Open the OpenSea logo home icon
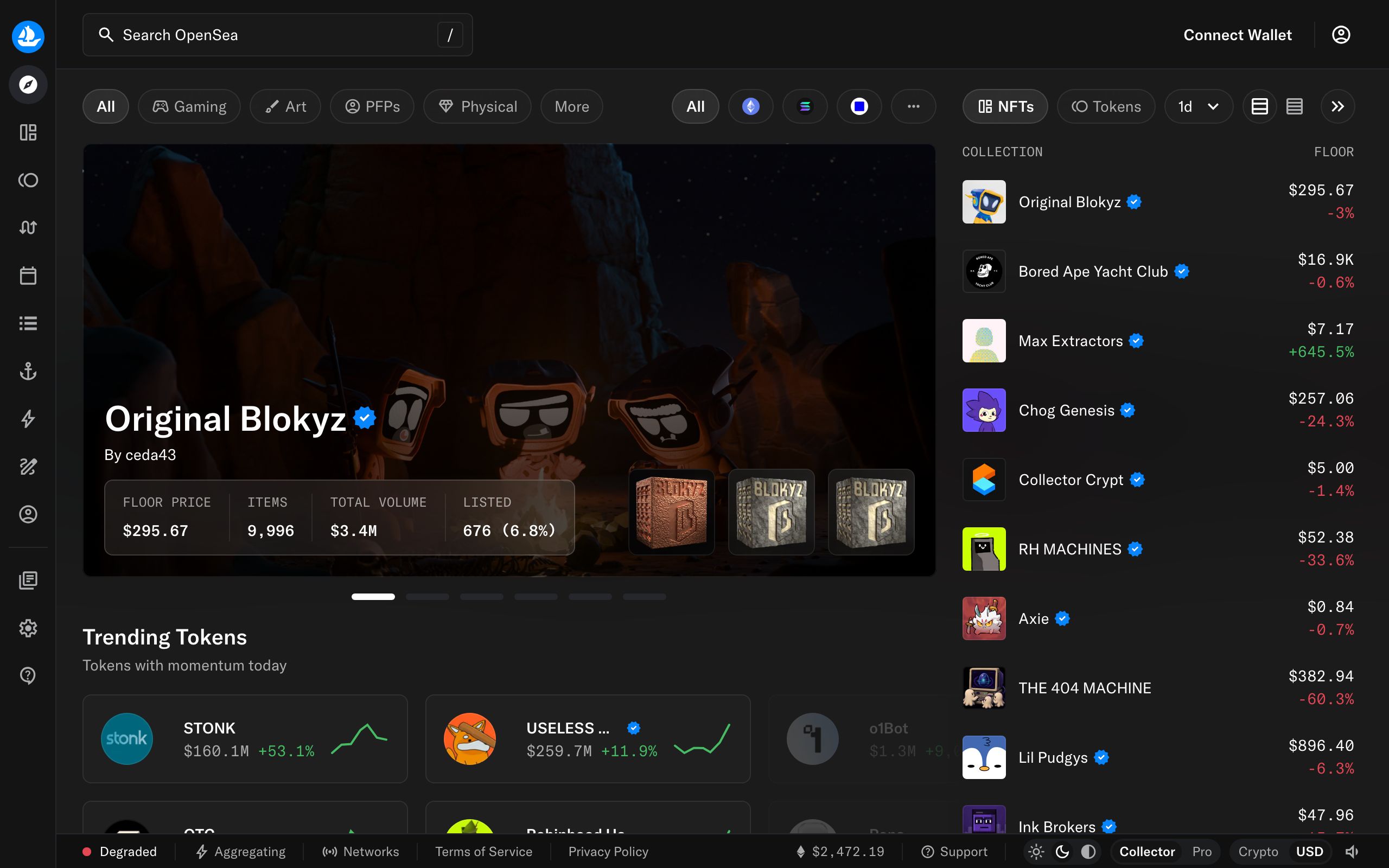Viewport: 1389px width, 868px height. tap(28, 37)
